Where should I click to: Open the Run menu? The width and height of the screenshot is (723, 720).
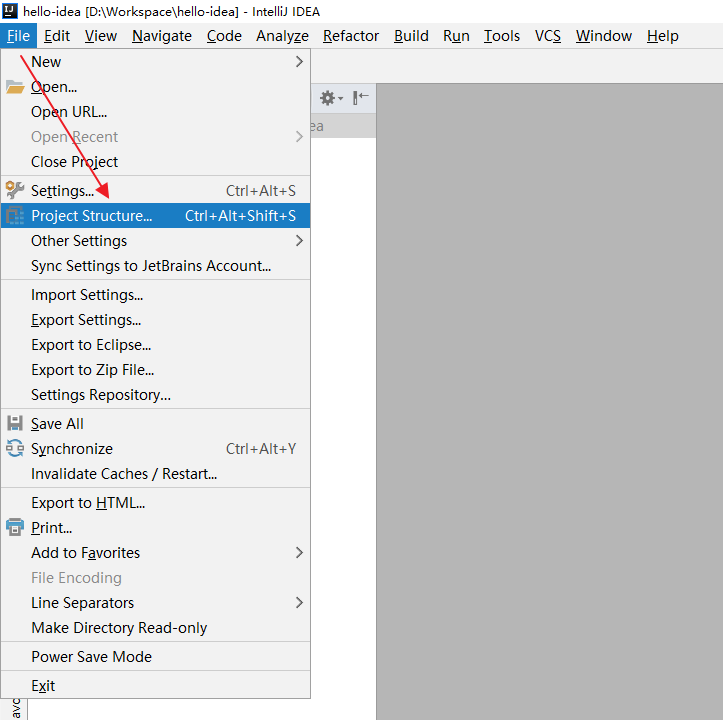pyautogui.click(x=456, y=36)
